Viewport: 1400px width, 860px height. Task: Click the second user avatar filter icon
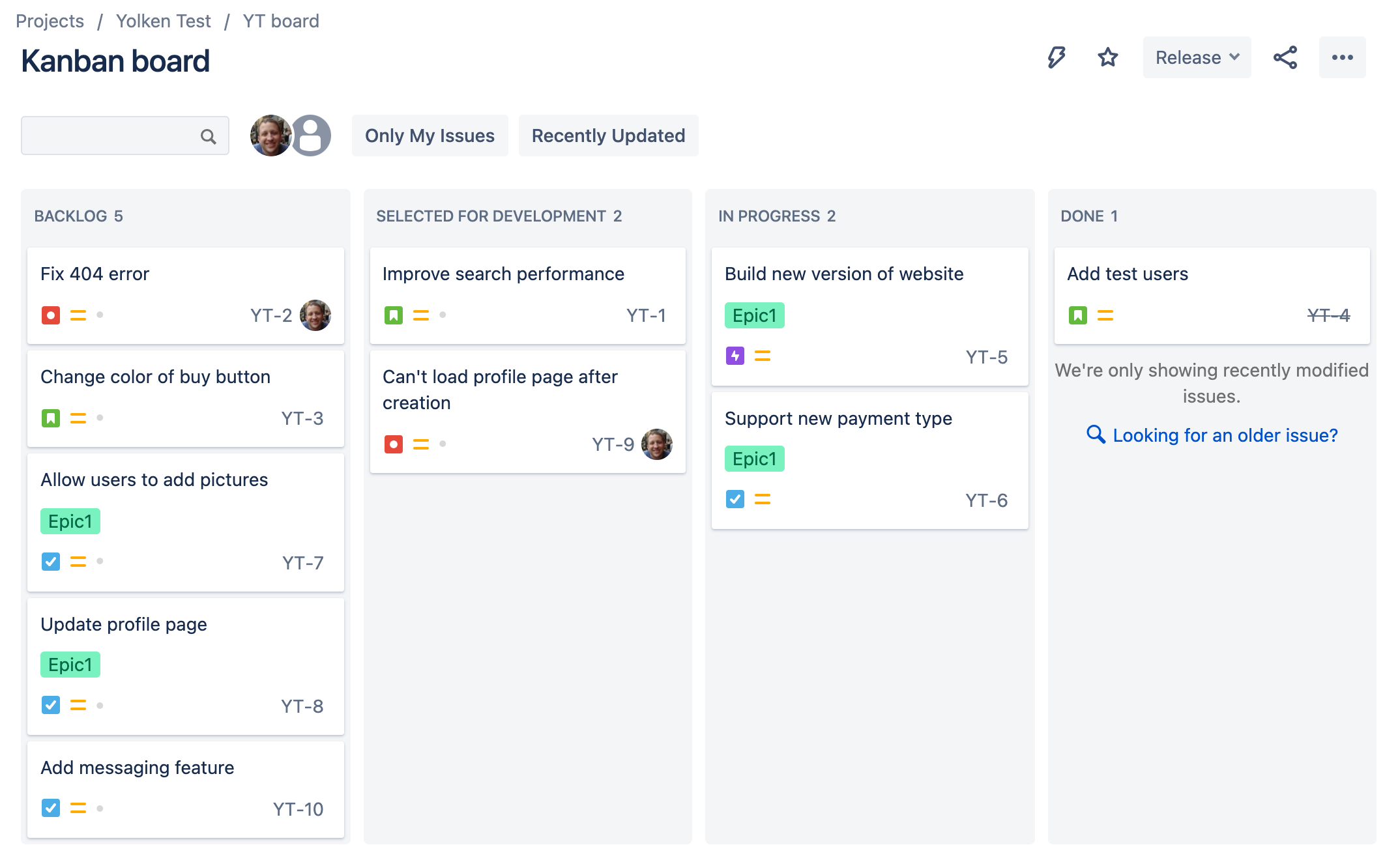(311, 135)
